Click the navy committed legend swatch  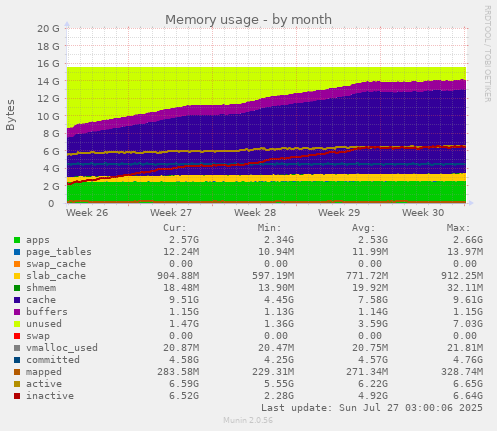(x=17, y=360)
